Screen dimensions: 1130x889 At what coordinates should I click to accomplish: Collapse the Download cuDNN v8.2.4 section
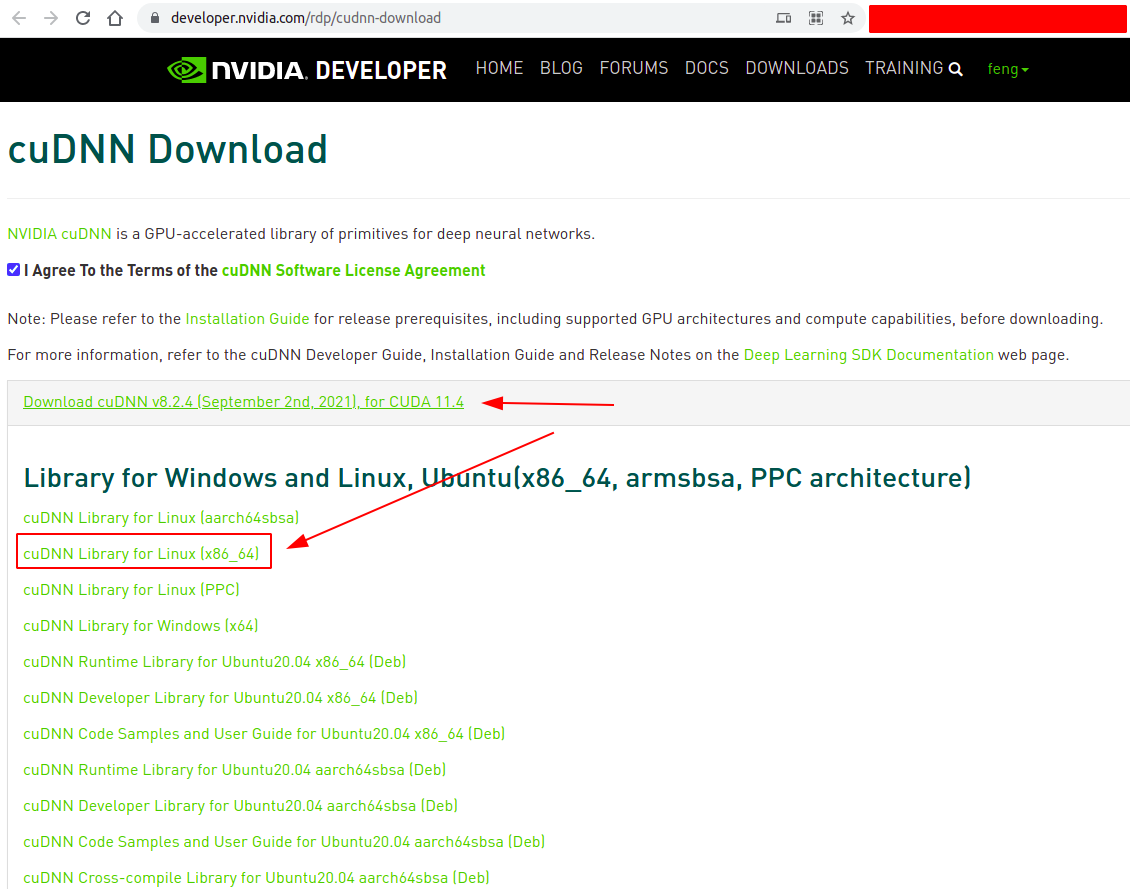pos(244,402)
